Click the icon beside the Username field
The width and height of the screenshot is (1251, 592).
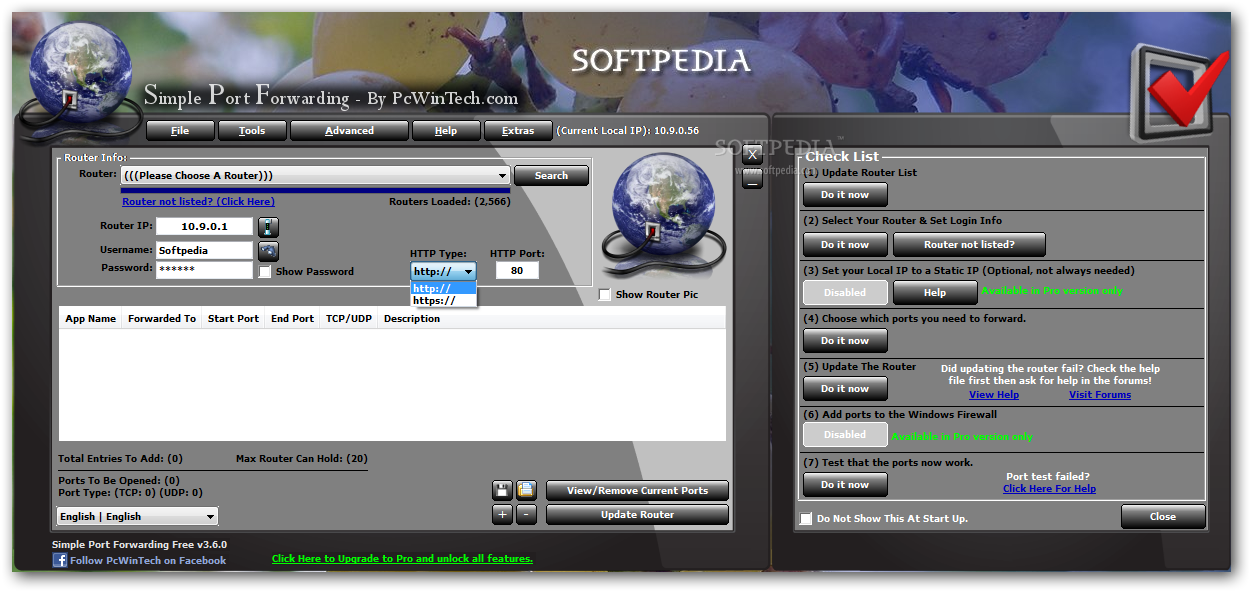pos(268,251)
